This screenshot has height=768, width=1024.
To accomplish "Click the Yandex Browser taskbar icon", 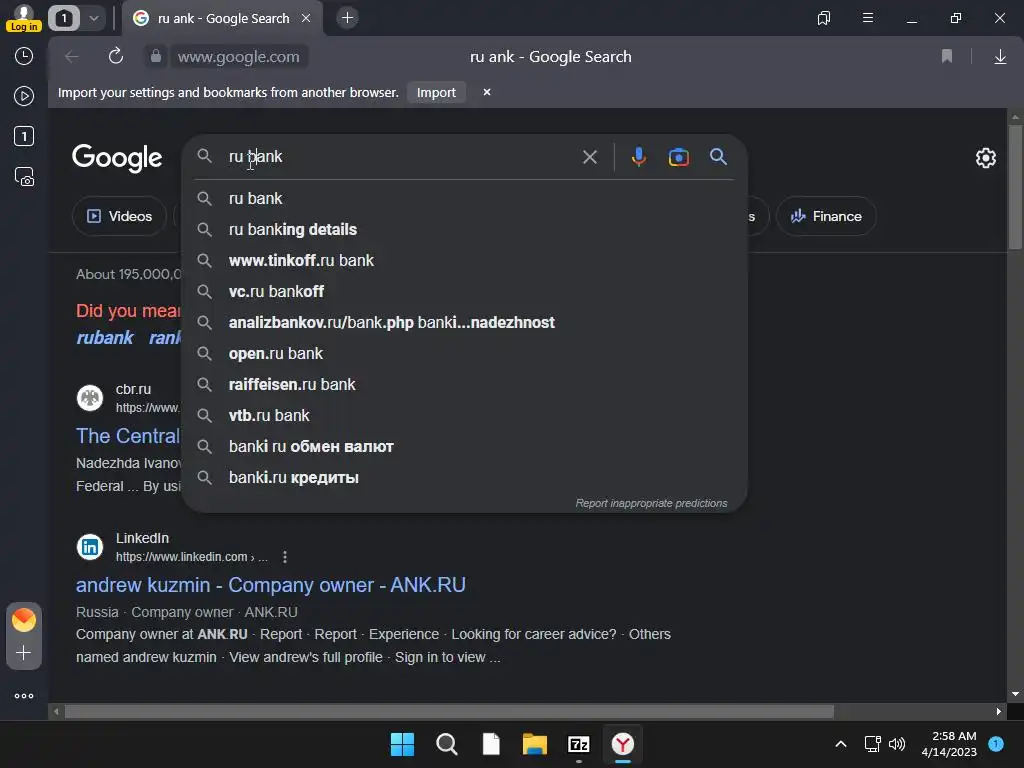I will 622,744.
